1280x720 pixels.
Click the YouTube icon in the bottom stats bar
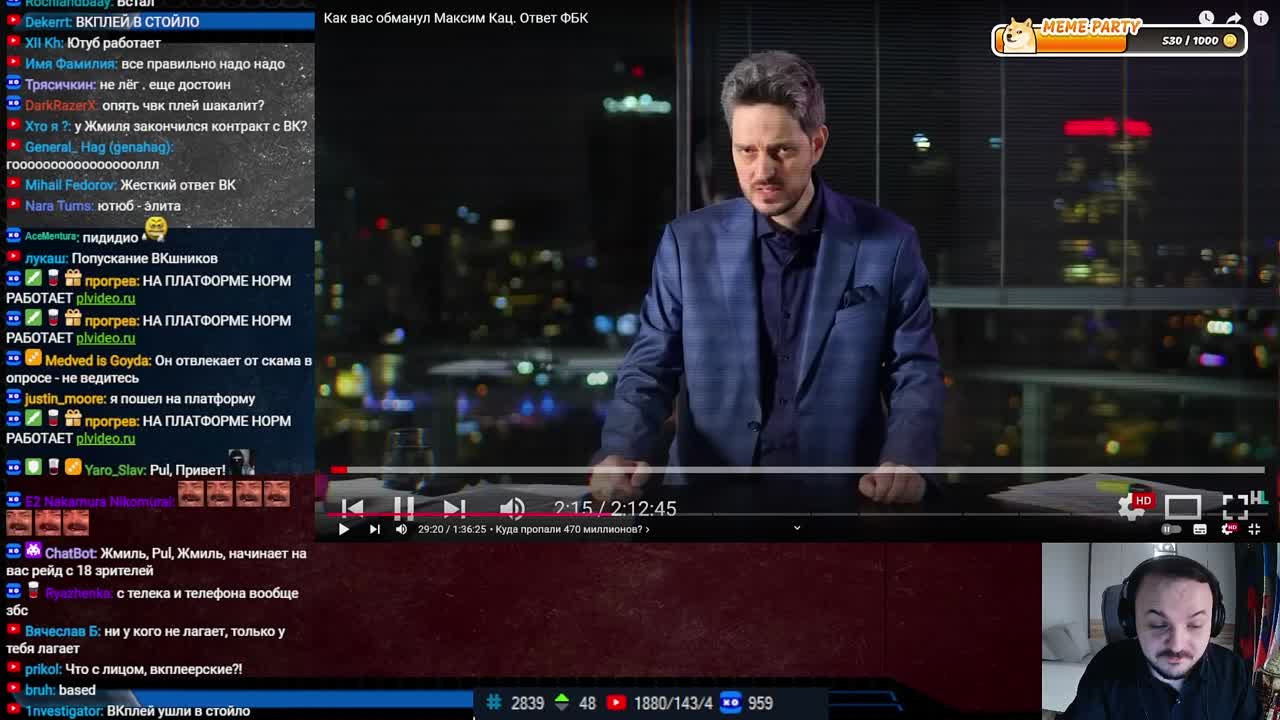tap(618, 703)
